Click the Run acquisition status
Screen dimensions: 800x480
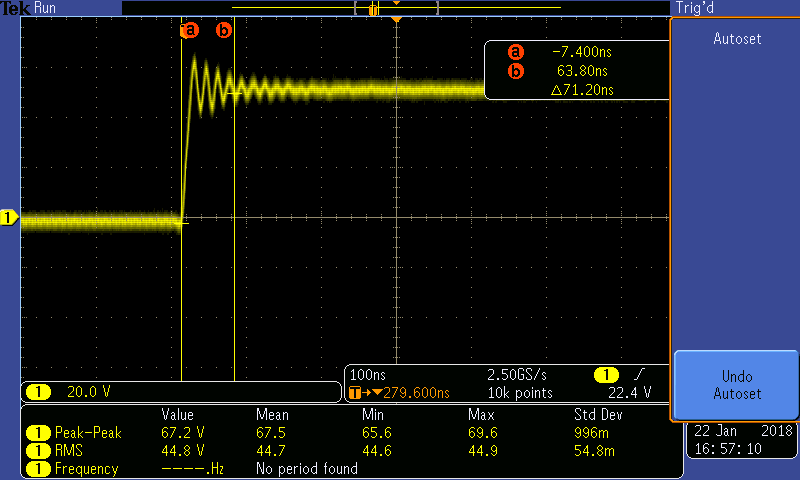click(x=45, y=8)
